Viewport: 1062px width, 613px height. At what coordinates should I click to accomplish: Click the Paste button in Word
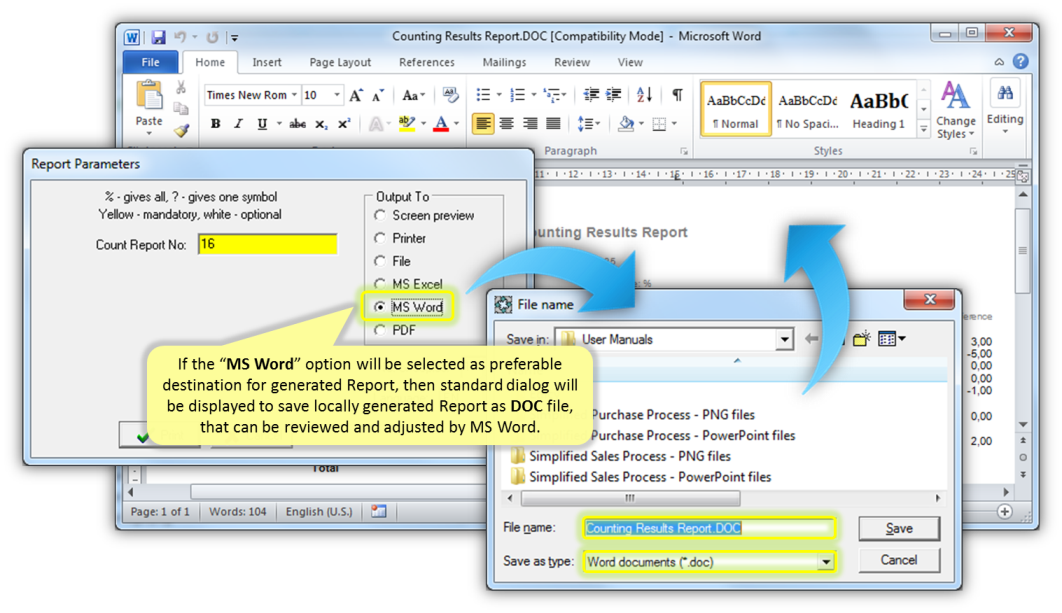tap(149, 107)
